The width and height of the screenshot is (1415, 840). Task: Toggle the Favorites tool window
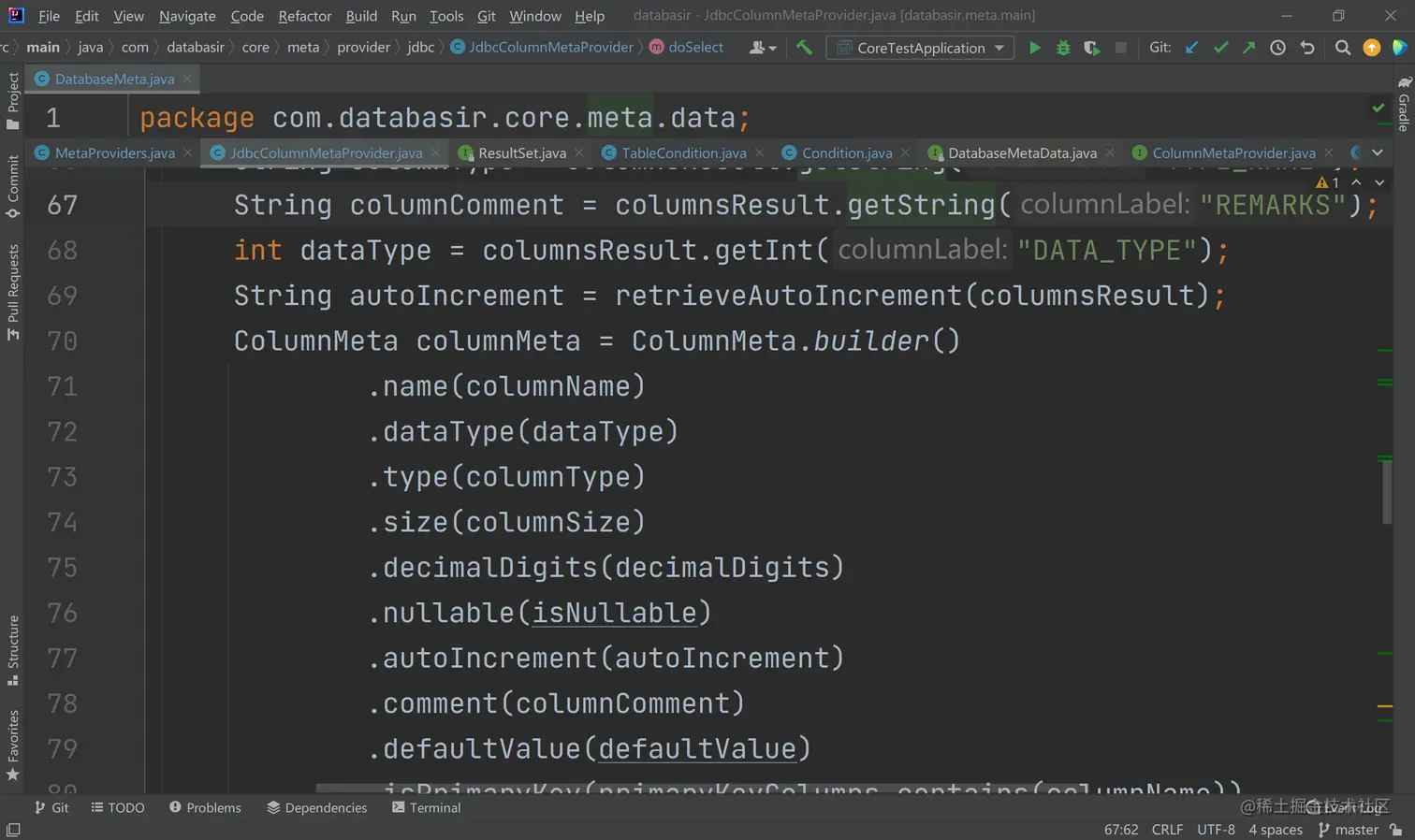click(13, 746)
